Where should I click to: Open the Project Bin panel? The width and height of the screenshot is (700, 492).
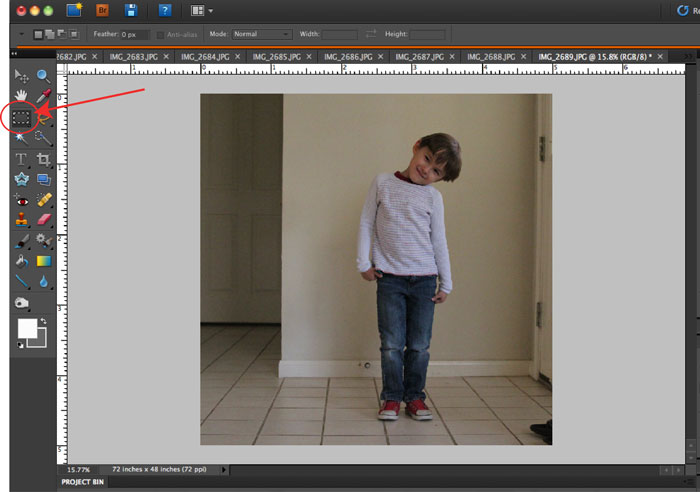click(82, 482)
